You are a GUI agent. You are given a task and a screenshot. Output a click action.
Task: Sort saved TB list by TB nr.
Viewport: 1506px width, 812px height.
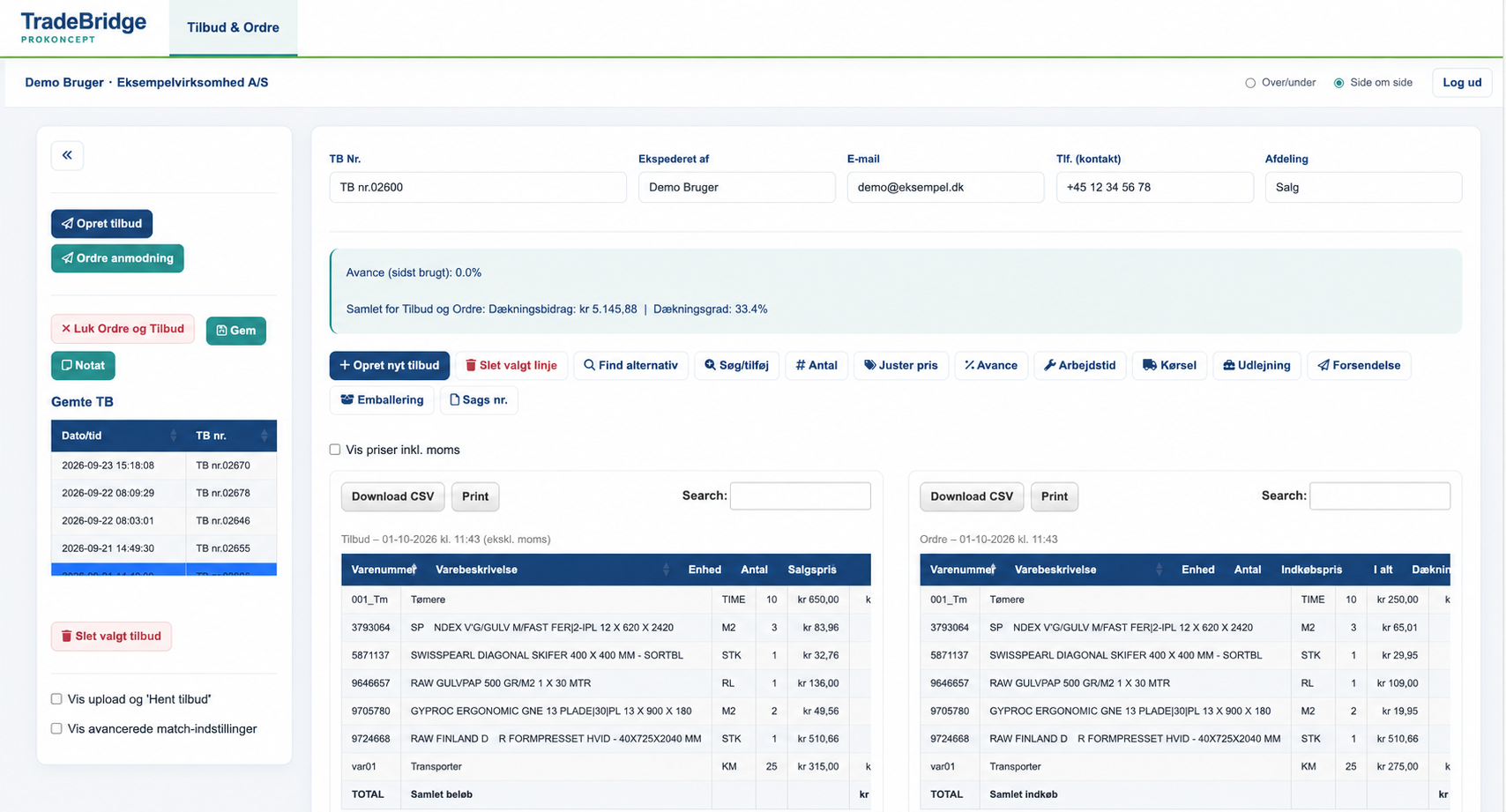click(231, 436)
